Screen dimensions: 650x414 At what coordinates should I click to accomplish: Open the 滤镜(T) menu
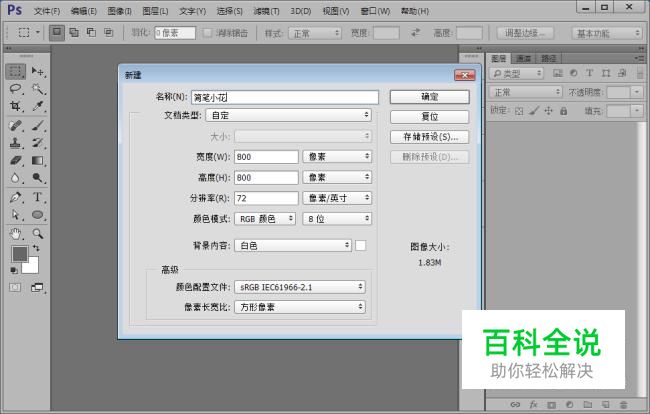[266, 11]
